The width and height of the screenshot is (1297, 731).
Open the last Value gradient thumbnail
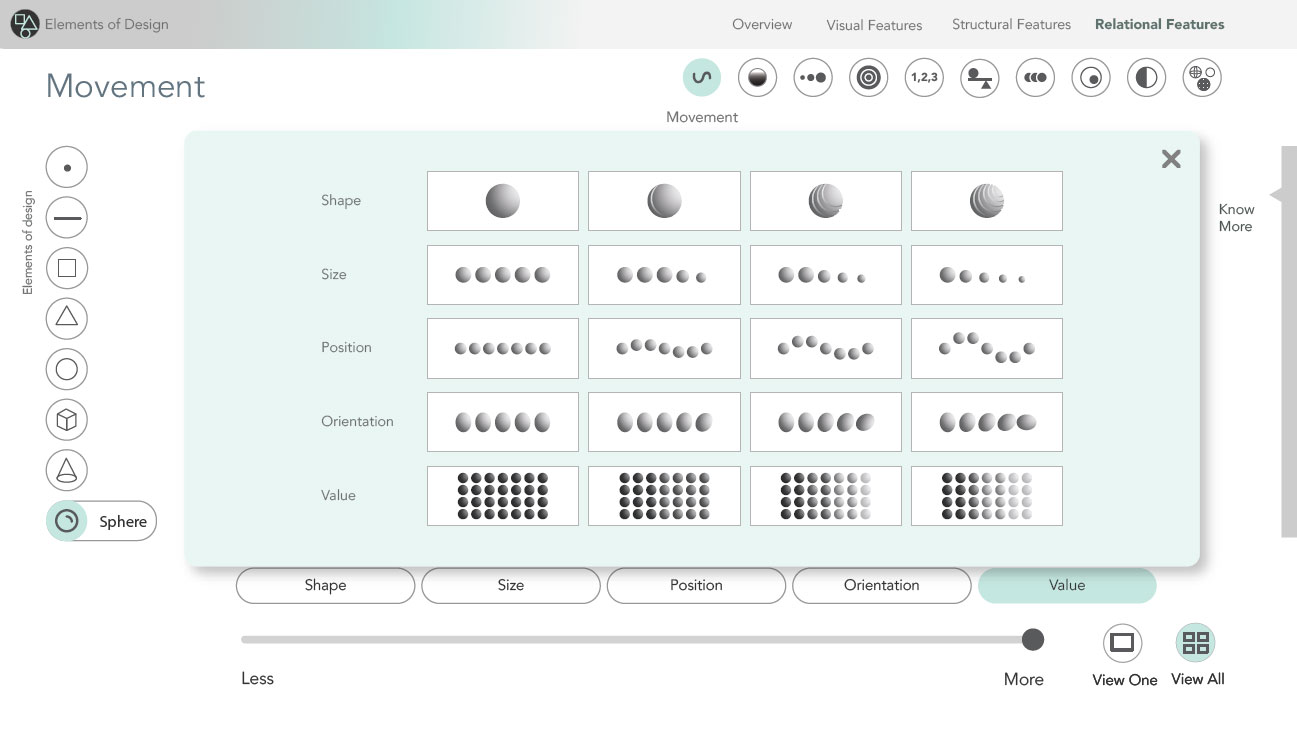pos(986,496)
